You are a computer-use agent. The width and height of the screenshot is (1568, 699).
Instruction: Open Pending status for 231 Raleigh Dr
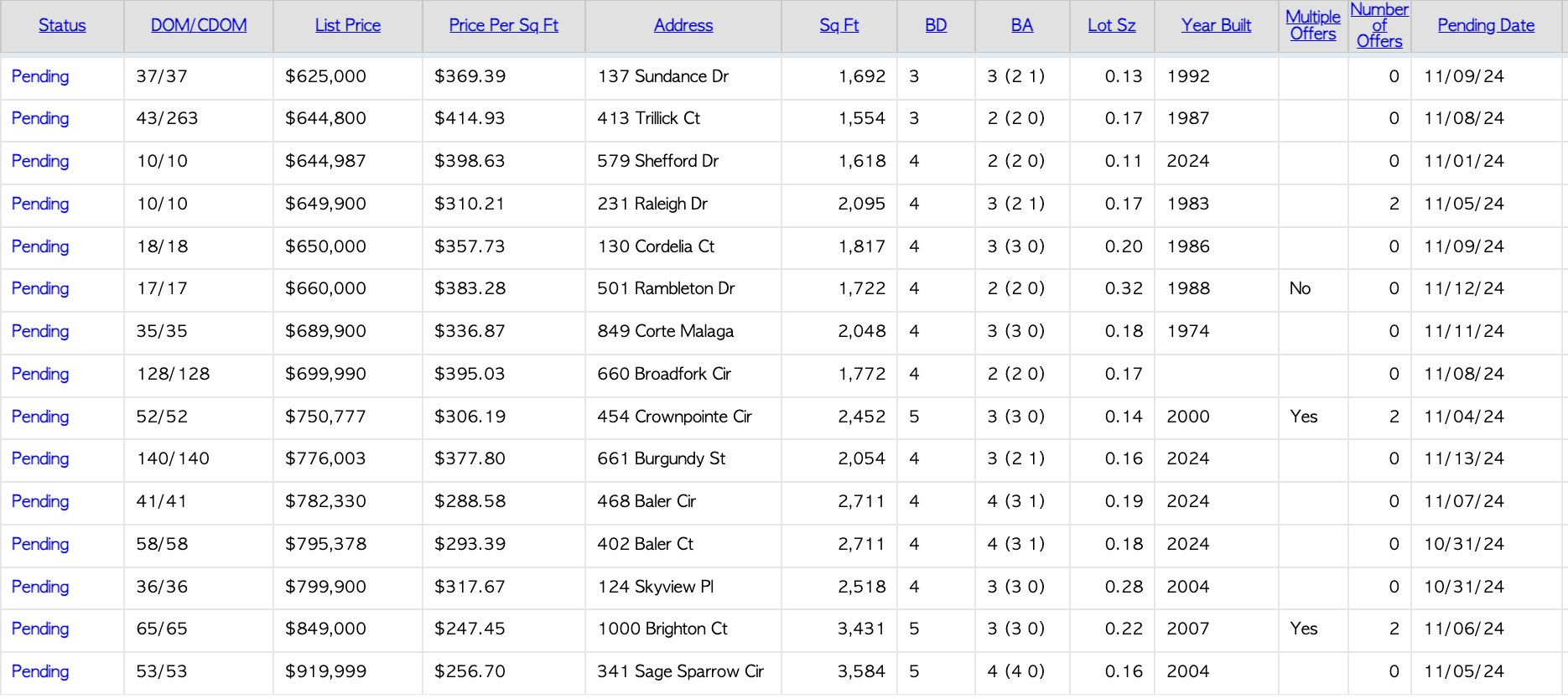coord(40,205)
